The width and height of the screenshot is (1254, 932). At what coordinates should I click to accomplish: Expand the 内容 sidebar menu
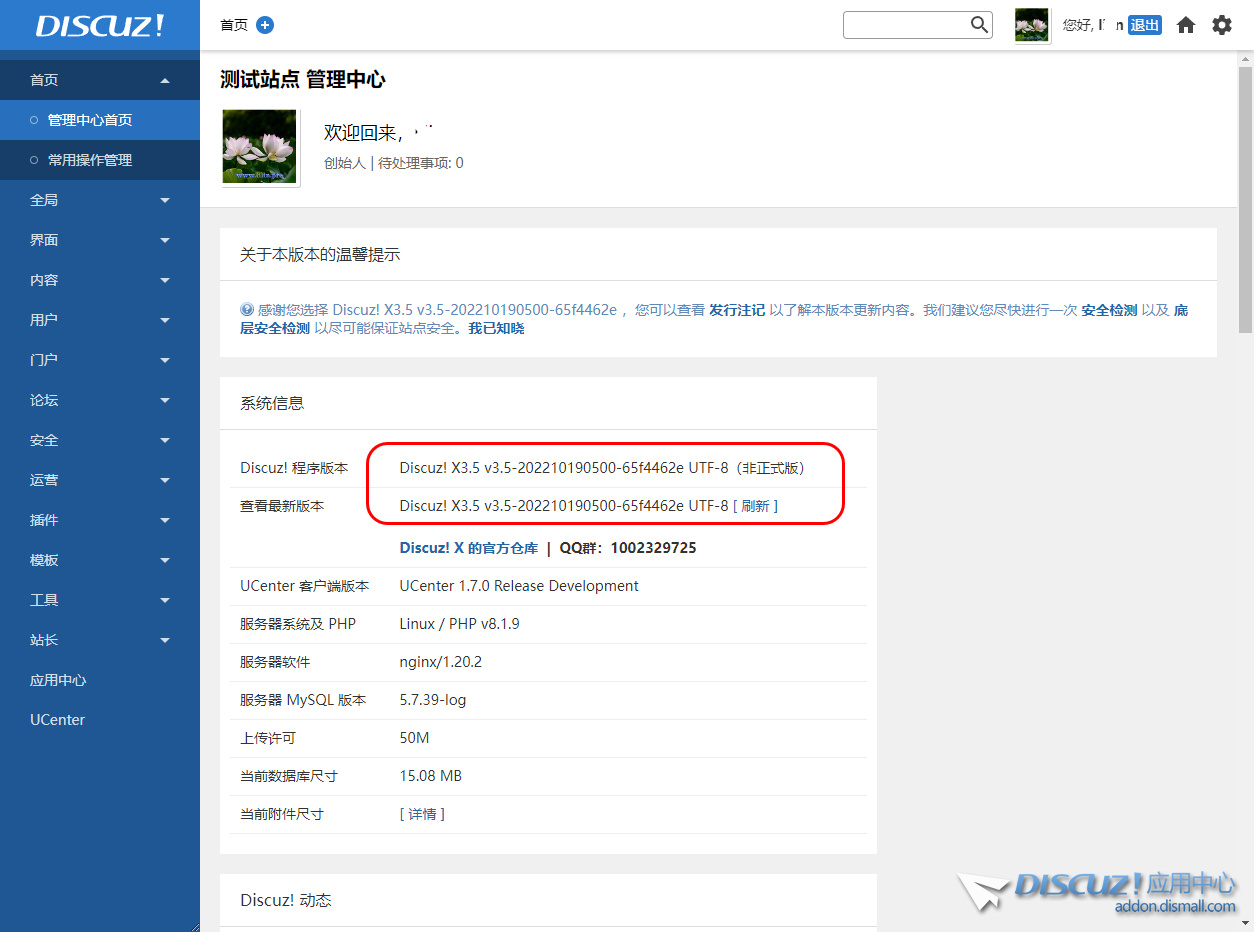pos(100,280)
